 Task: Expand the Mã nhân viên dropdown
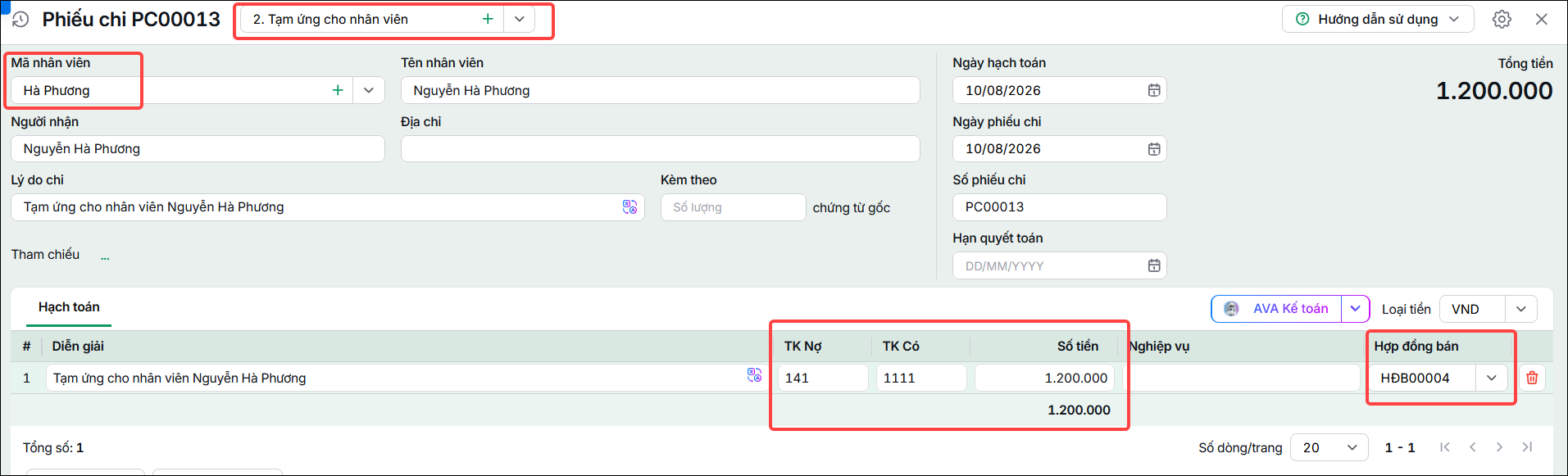(x=369, y=90)
